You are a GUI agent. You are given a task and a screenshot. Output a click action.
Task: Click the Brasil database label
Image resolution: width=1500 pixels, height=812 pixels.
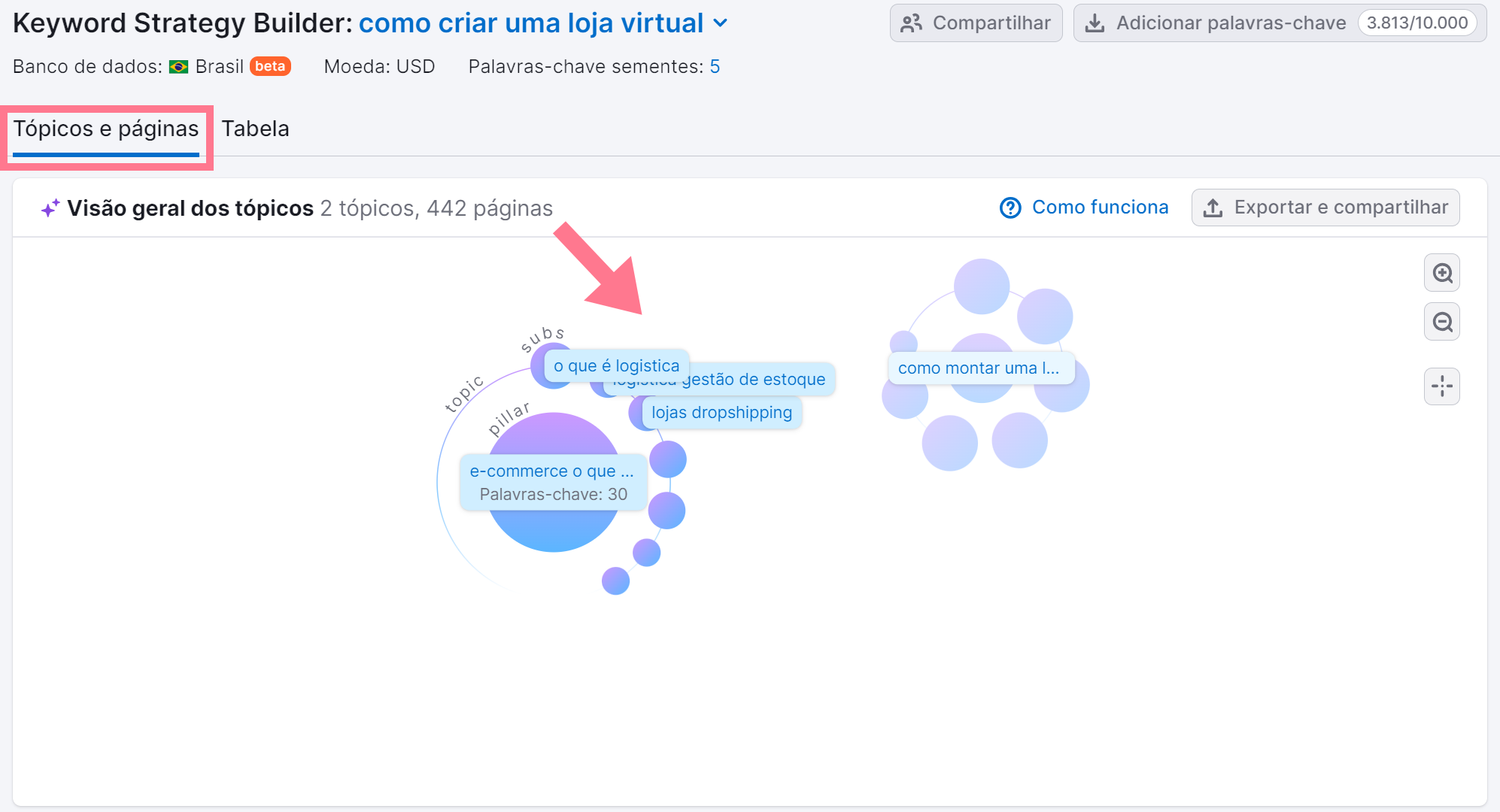click(219, 67)
